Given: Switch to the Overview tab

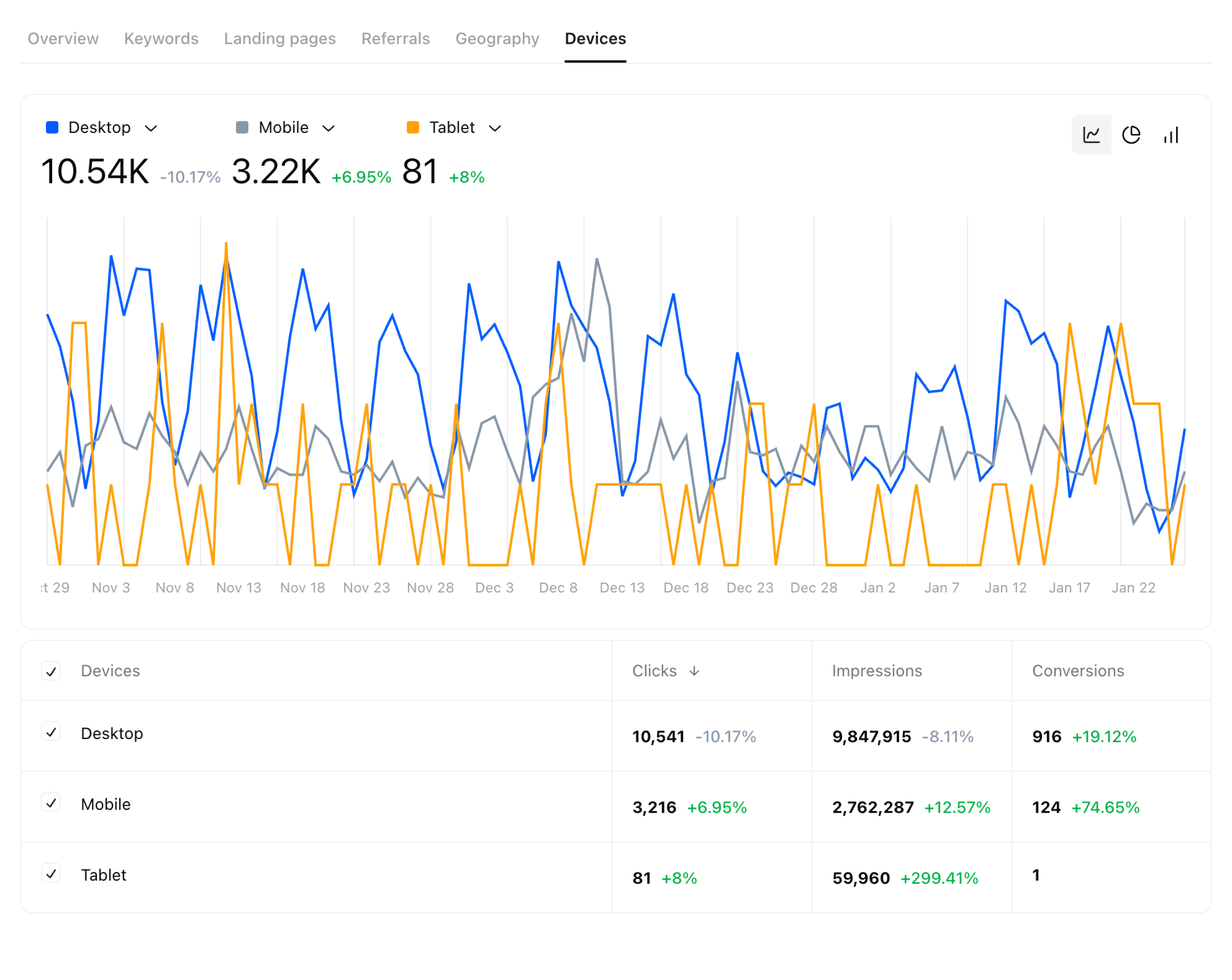Looking at the screenshot, I should coord(63,38).
